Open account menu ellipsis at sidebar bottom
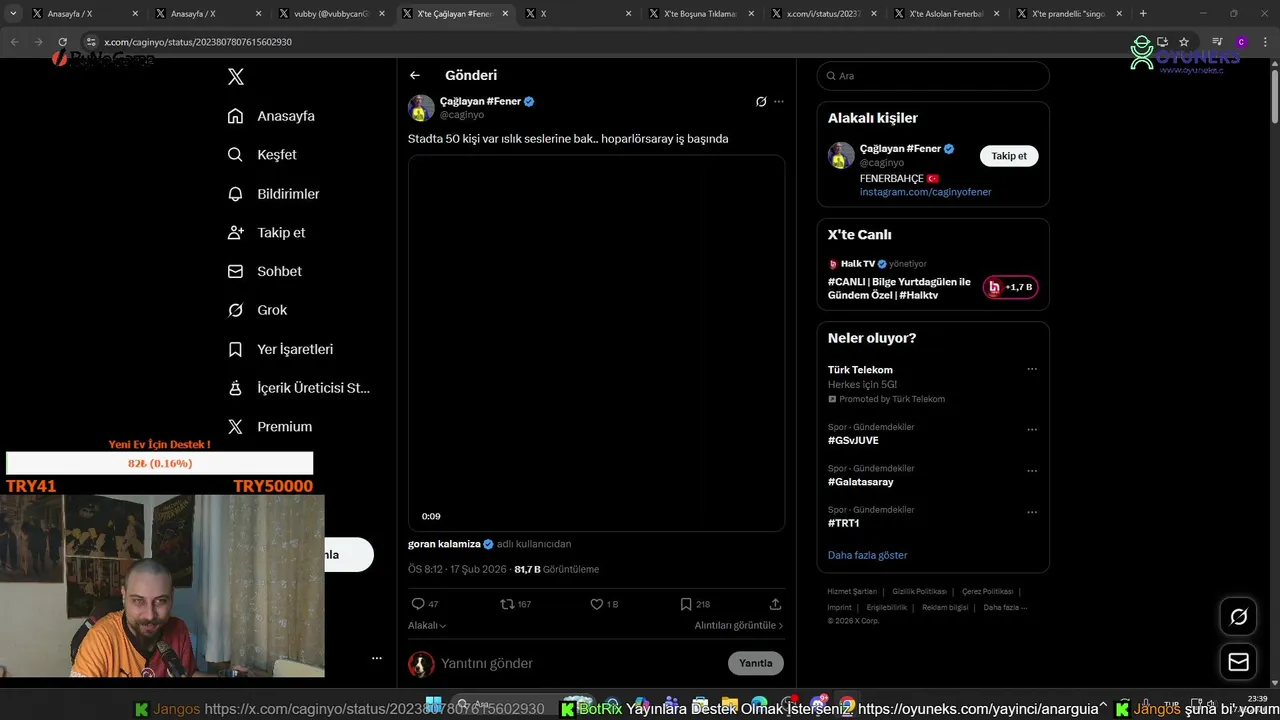This screenshot has width=1280, height=720. point(377,658)
